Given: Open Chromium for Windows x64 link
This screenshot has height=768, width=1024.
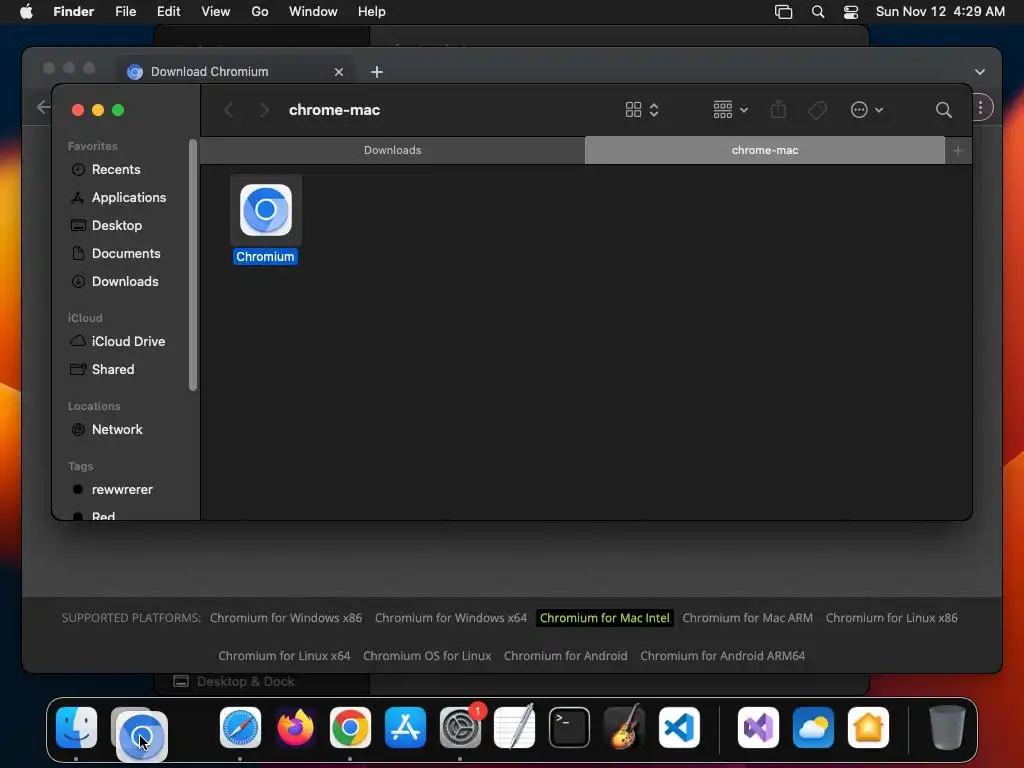Looking at the screenshot, I should 451,618.
